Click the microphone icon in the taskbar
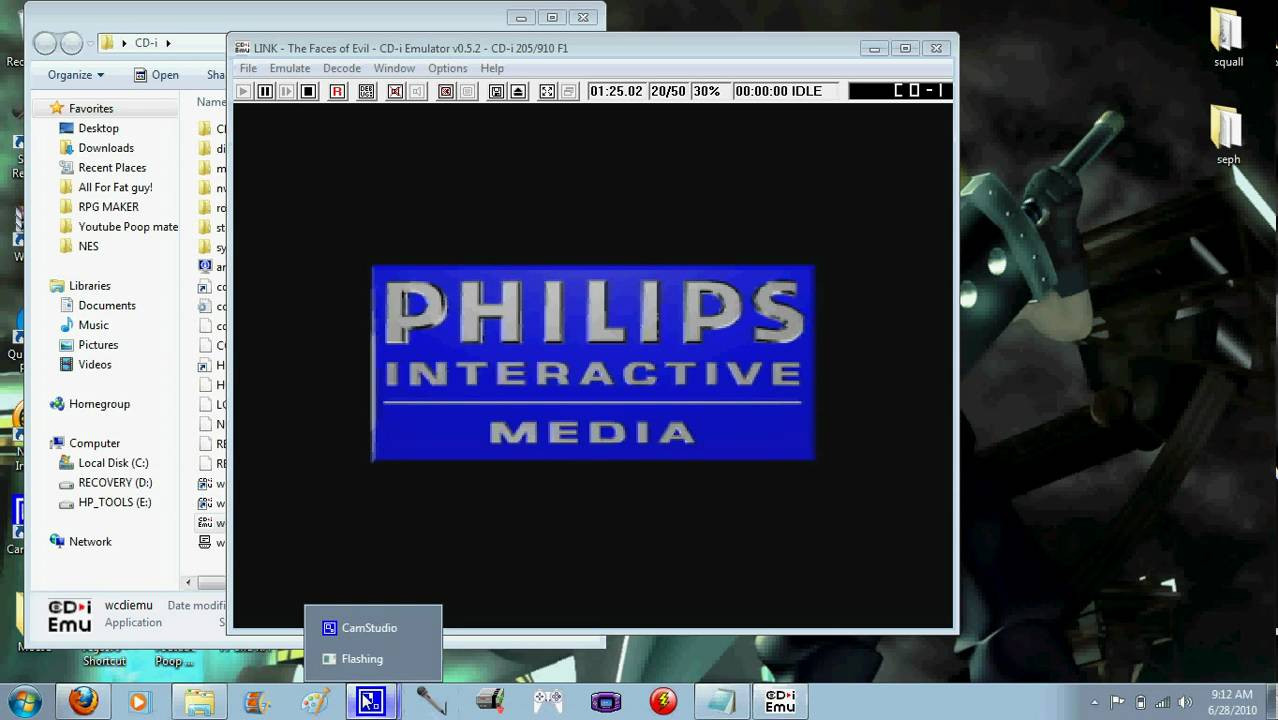The width and height of the screenshot is (1278, 720). [431, 702]
